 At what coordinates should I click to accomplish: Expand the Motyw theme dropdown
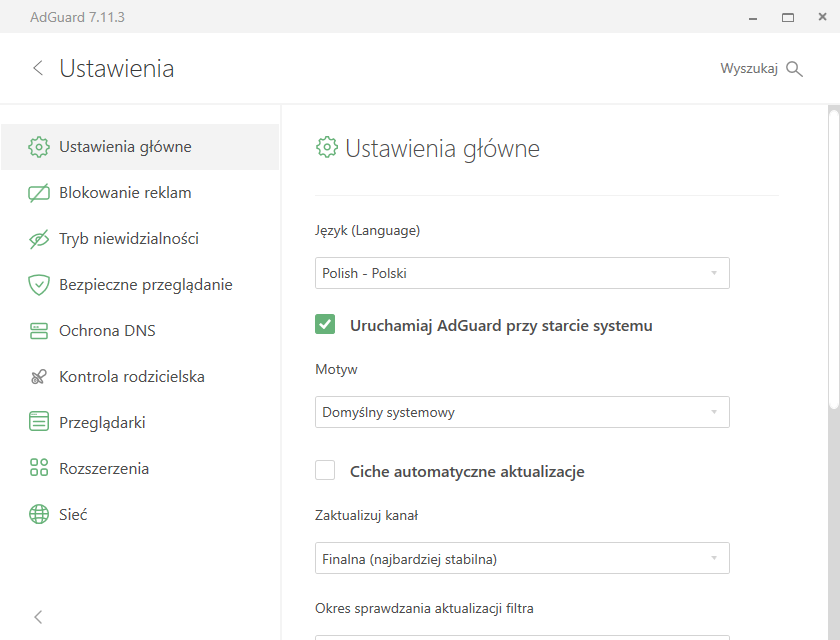point(522,412)
